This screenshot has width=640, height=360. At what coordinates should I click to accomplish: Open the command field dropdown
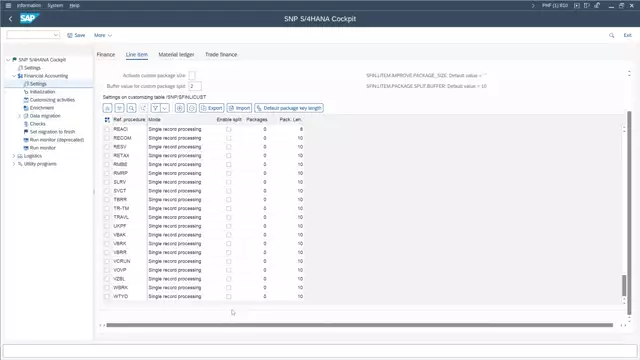[x=56, y=35]
